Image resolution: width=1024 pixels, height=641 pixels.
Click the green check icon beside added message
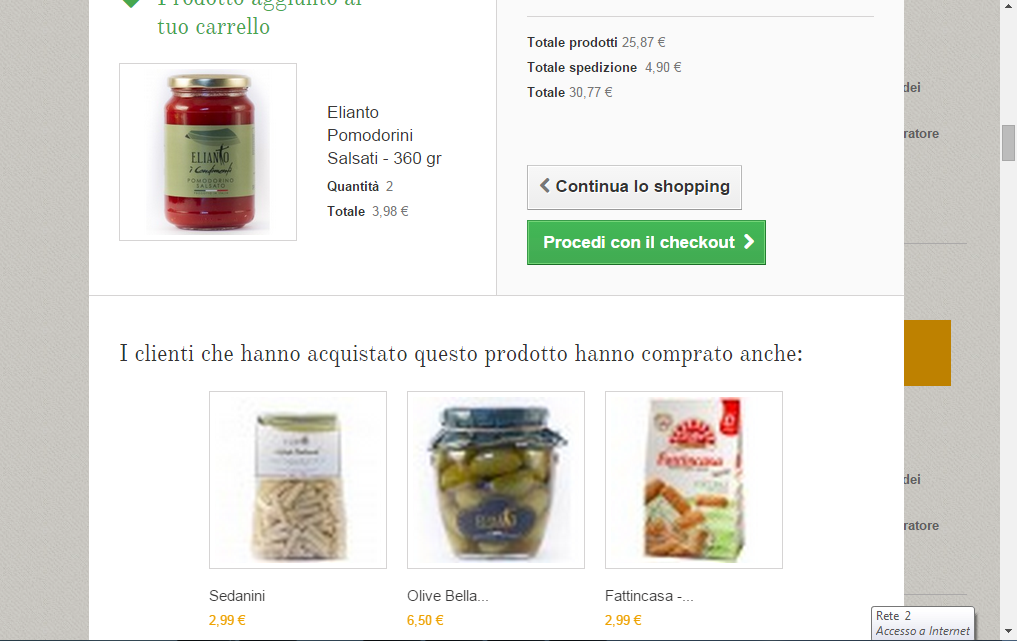point(131,3)
